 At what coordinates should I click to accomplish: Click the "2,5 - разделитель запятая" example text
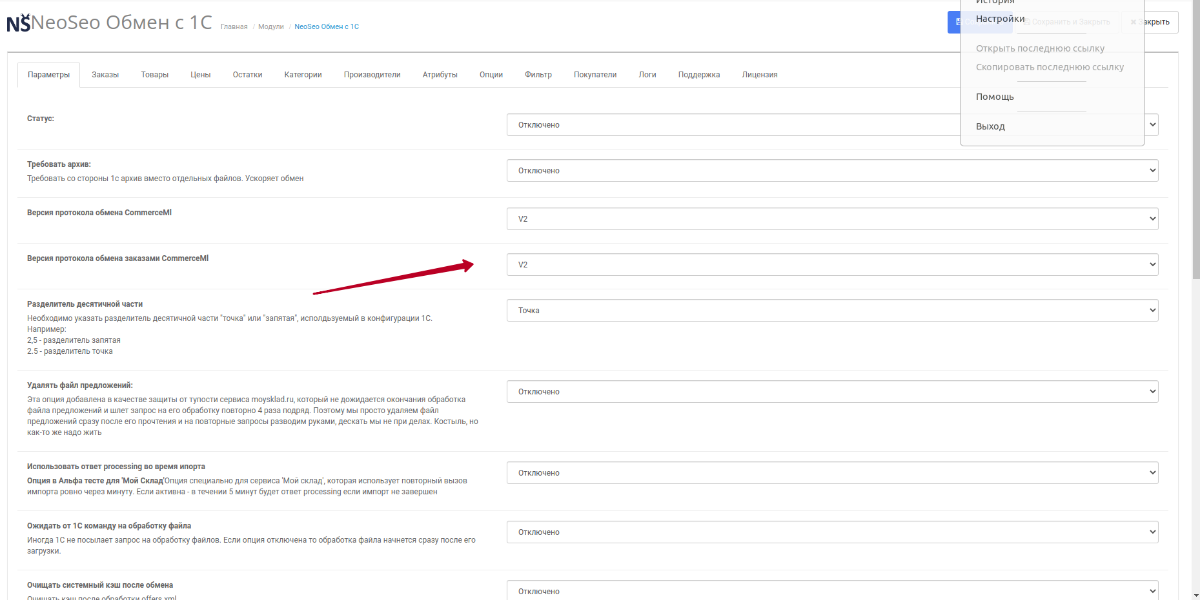click(x=74, y=340)
